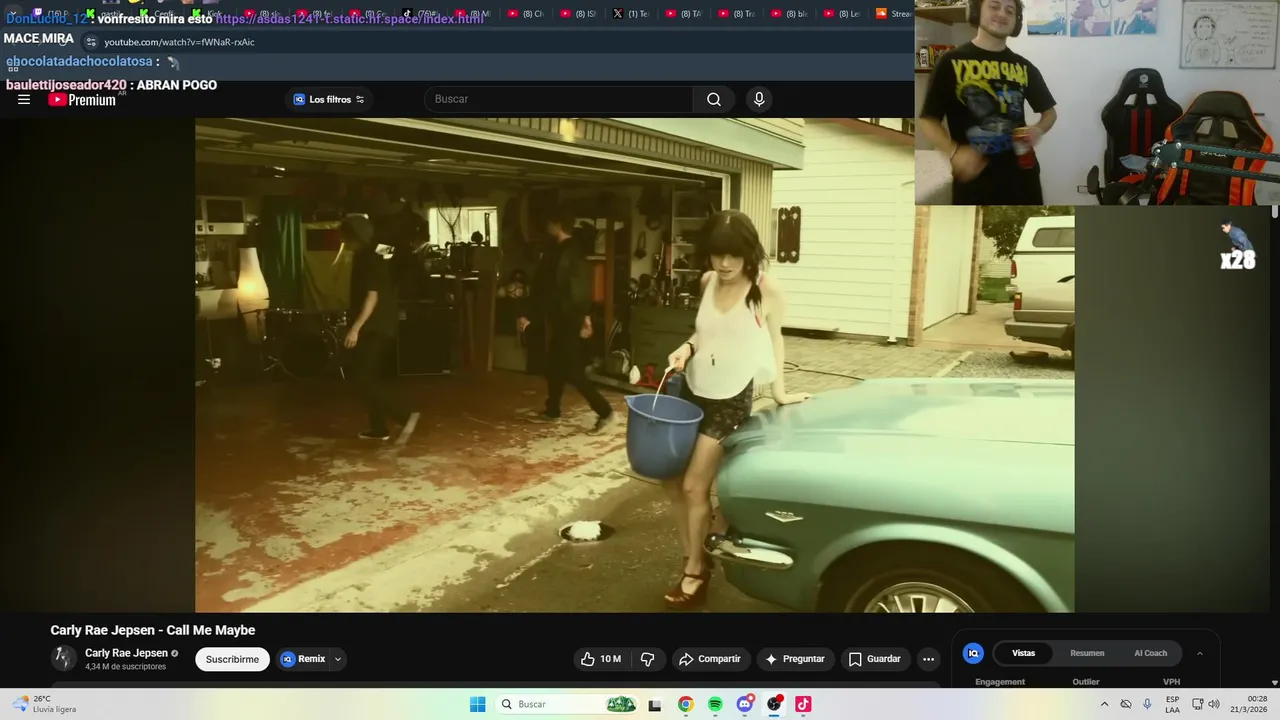Click the system tray microphone icon

1147,704
